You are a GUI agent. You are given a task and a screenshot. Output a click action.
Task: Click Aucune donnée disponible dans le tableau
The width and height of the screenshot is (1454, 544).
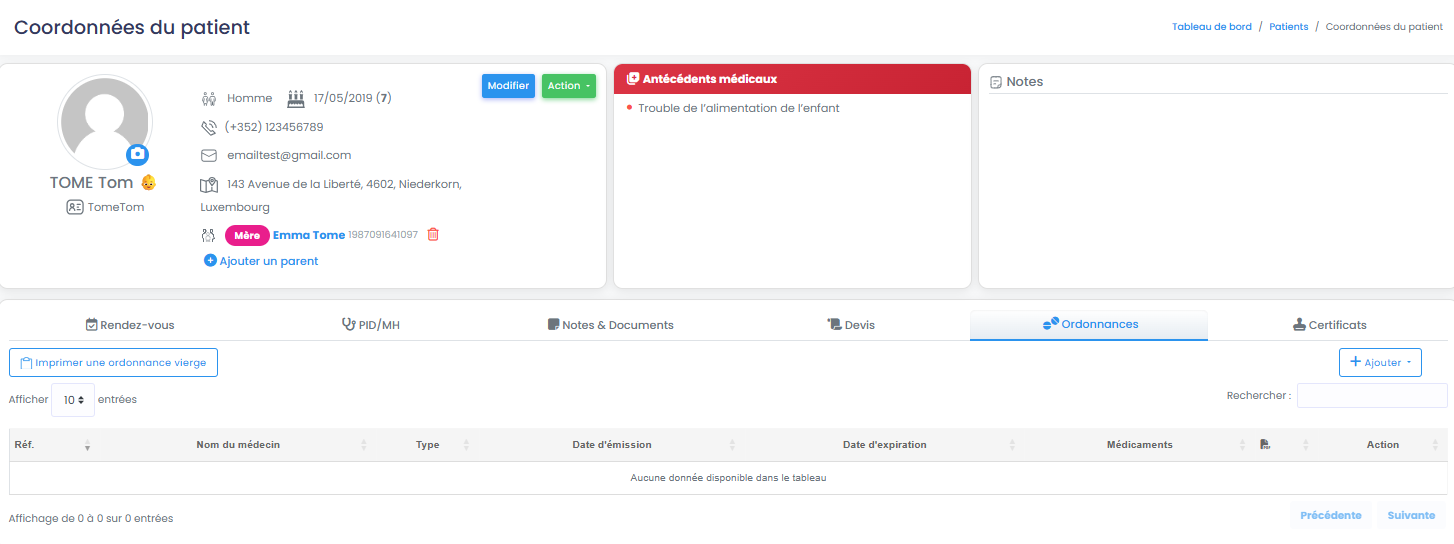tap(728, 478)
